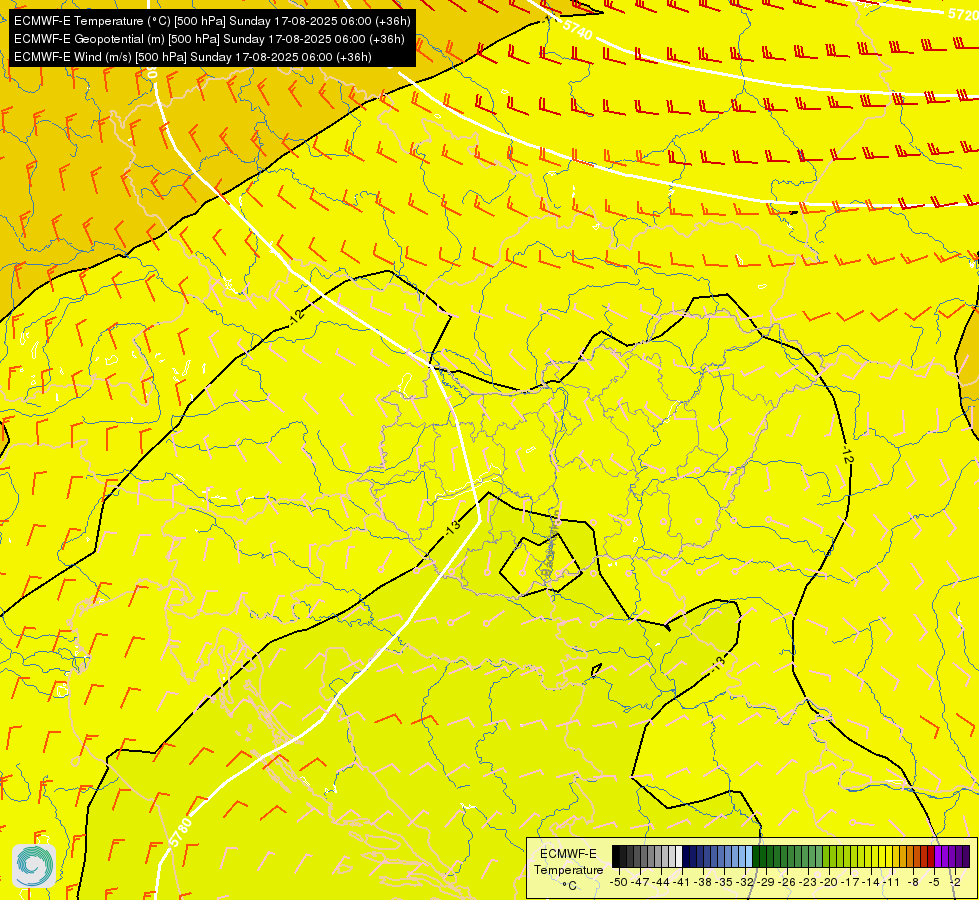979x900 pixels.
Task: Select the ECMWF-E Temperature title line
Action: 212,21
